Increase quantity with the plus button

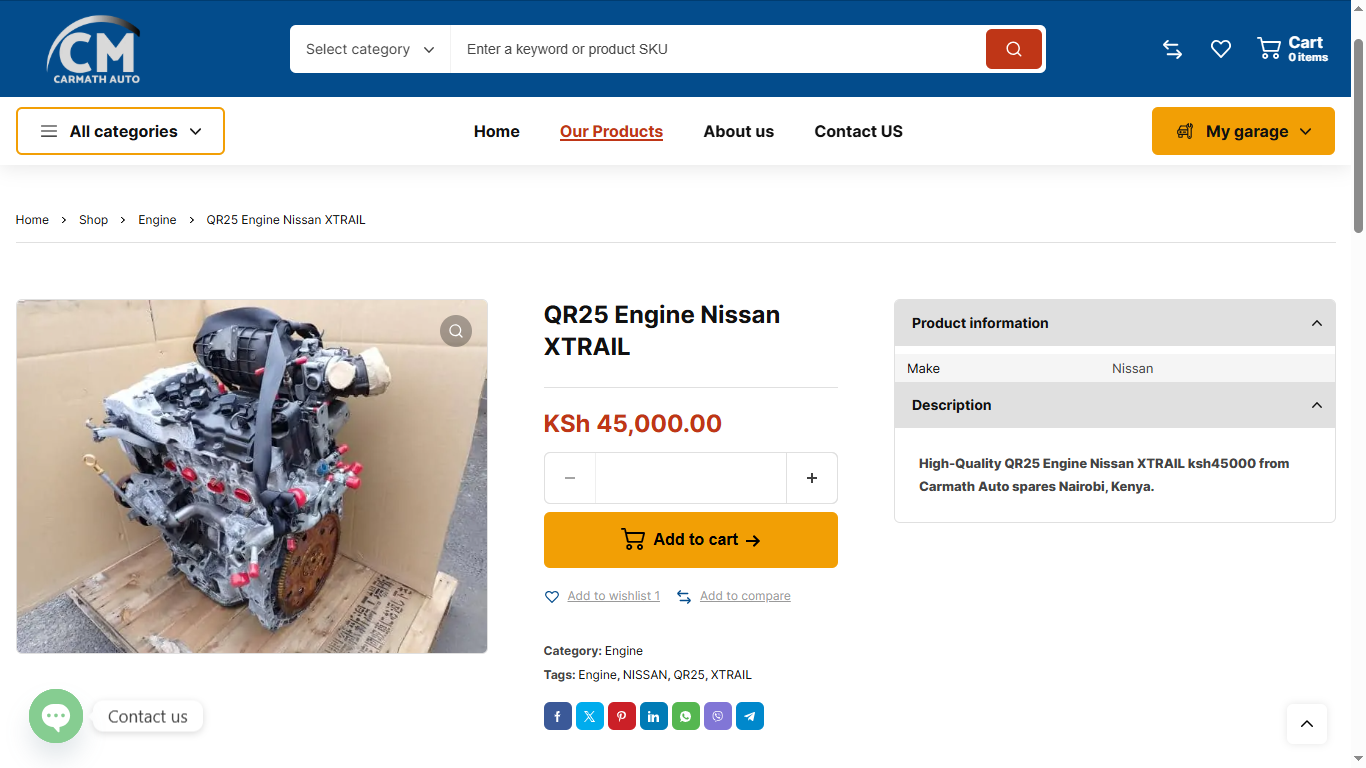coord(811,478)
